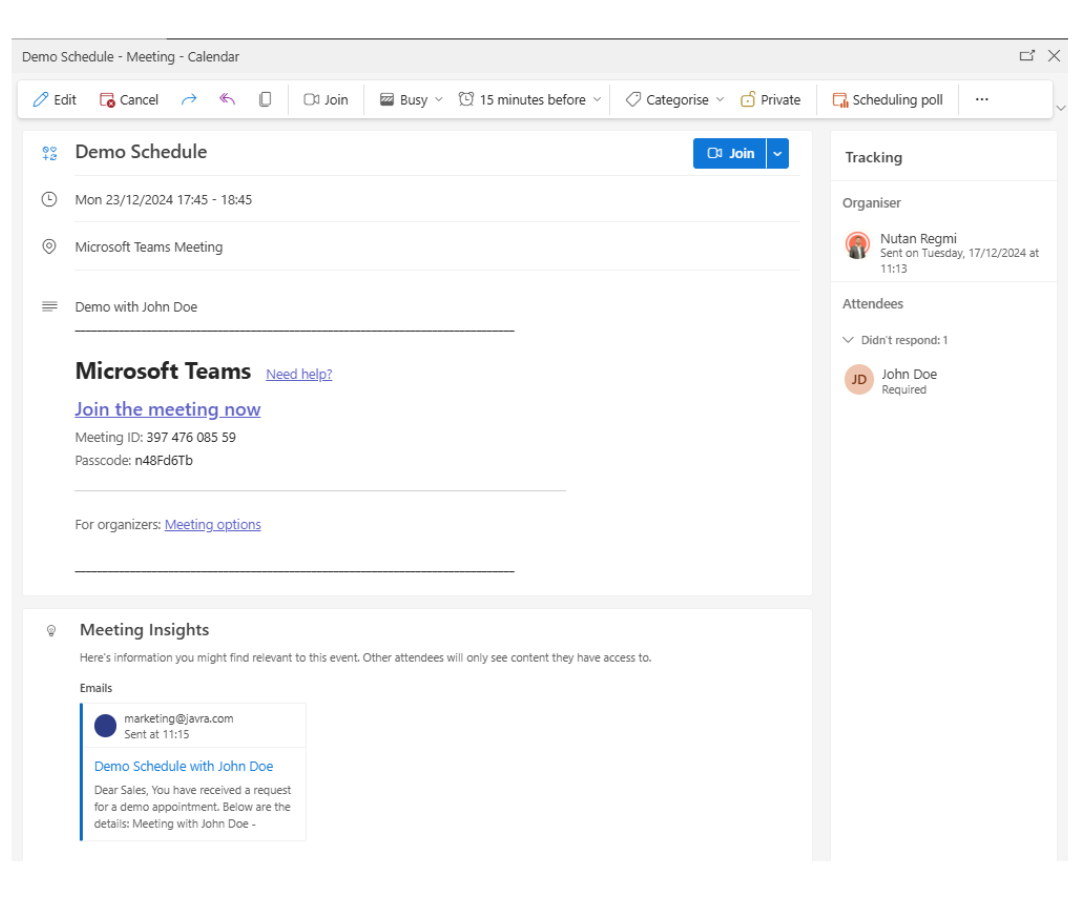Click the clock icon next to the date

49,200
